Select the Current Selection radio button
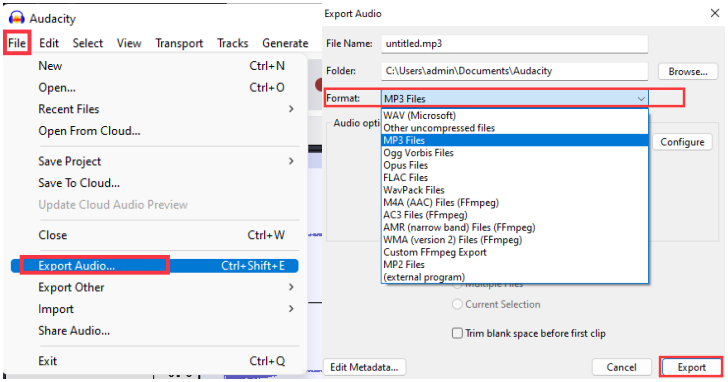This screenshot has width=728, height=382. pyautogui.click(x=457, y=304)
